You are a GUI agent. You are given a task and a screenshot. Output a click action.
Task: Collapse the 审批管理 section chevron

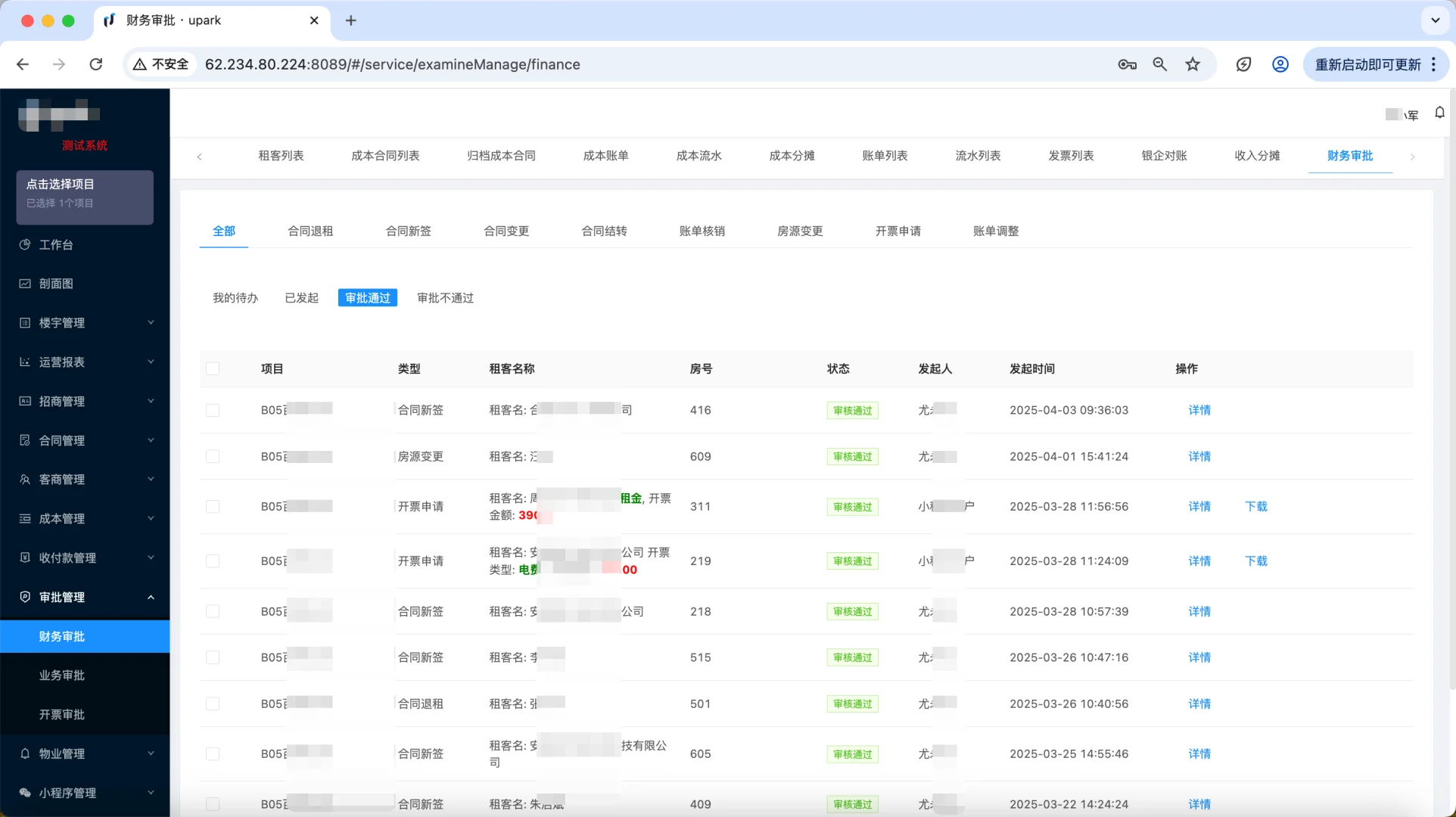point(150,597)
